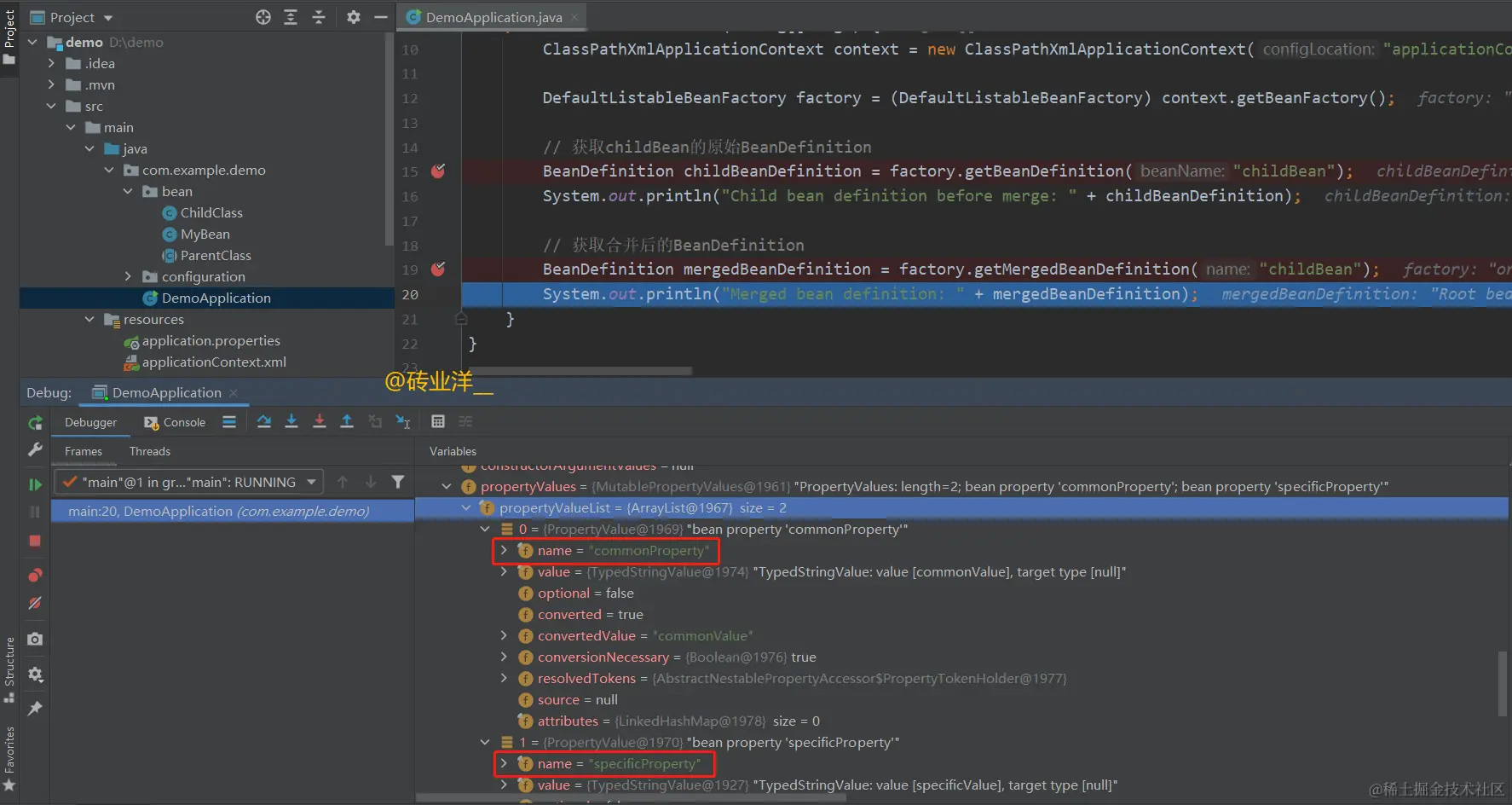
Task: Select the 'source = null' variable row
Action: tap(961, 699)
